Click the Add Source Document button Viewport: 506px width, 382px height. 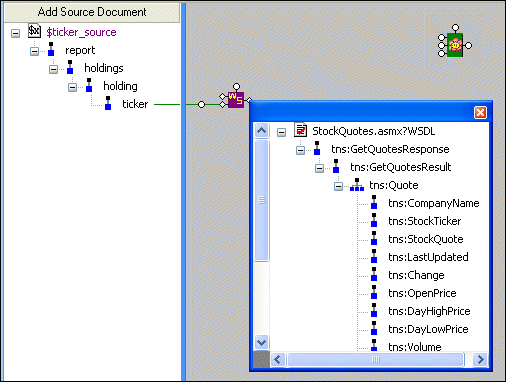(x=92, y=12)
